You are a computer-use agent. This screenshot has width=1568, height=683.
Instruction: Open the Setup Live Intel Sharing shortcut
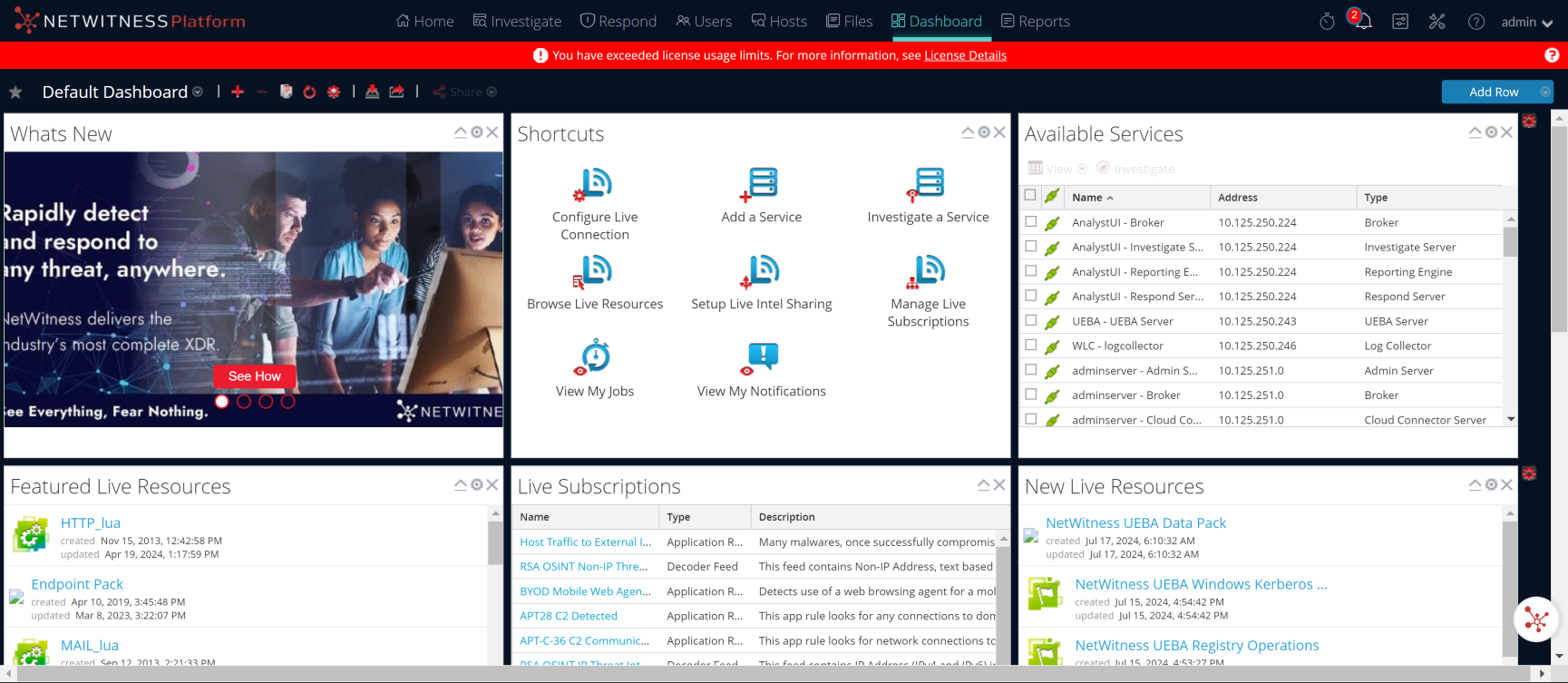tap(762, 283)
